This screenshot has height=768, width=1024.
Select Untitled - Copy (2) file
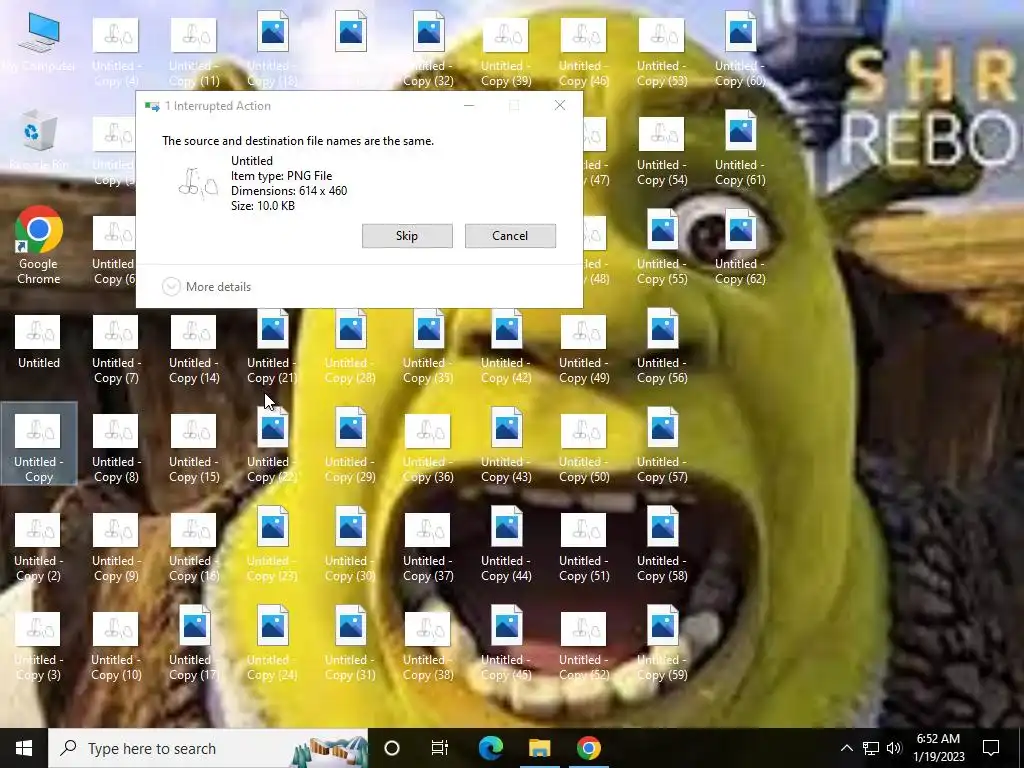[38, 549]
